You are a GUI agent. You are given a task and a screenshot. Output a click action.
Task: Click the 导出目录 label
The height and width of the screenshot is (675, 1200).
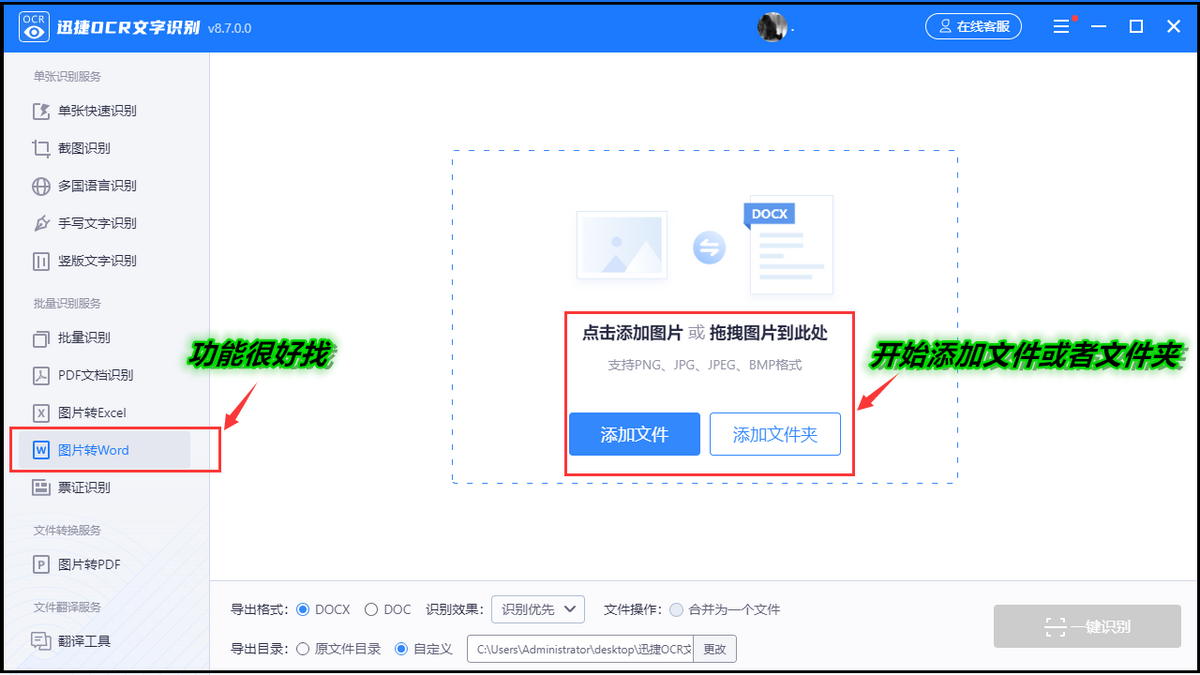click(x=259, y=649)
